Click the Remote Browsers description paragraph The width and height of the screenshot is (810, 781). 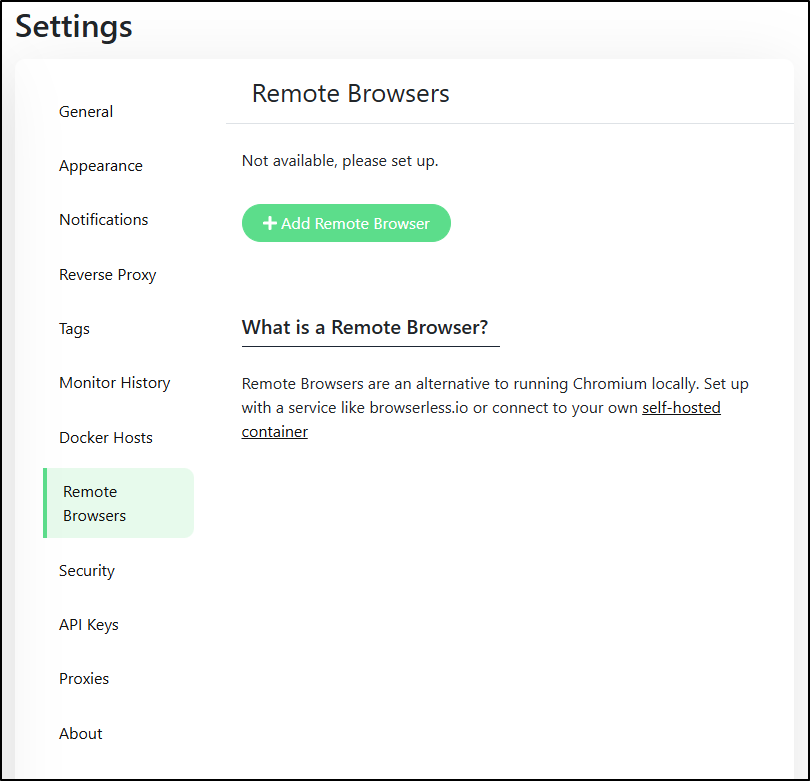[x=495, y=408]
